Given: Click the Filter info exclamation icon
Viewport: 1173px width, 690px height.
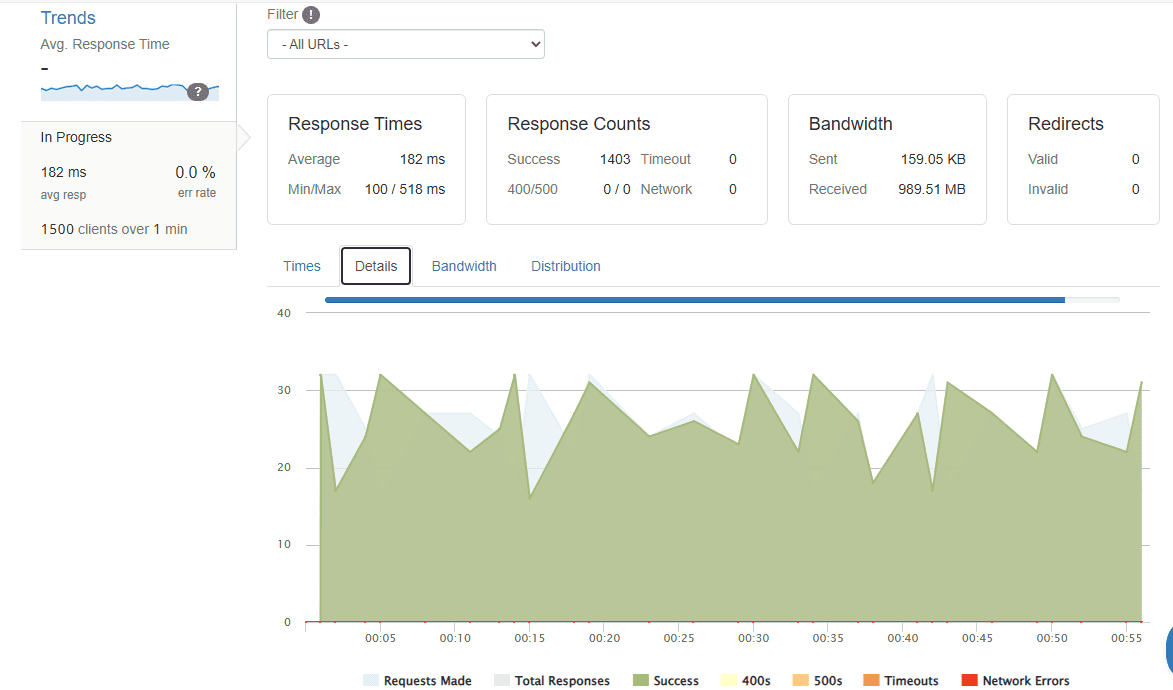Looking at the screenshot, I should click(311, 14).
